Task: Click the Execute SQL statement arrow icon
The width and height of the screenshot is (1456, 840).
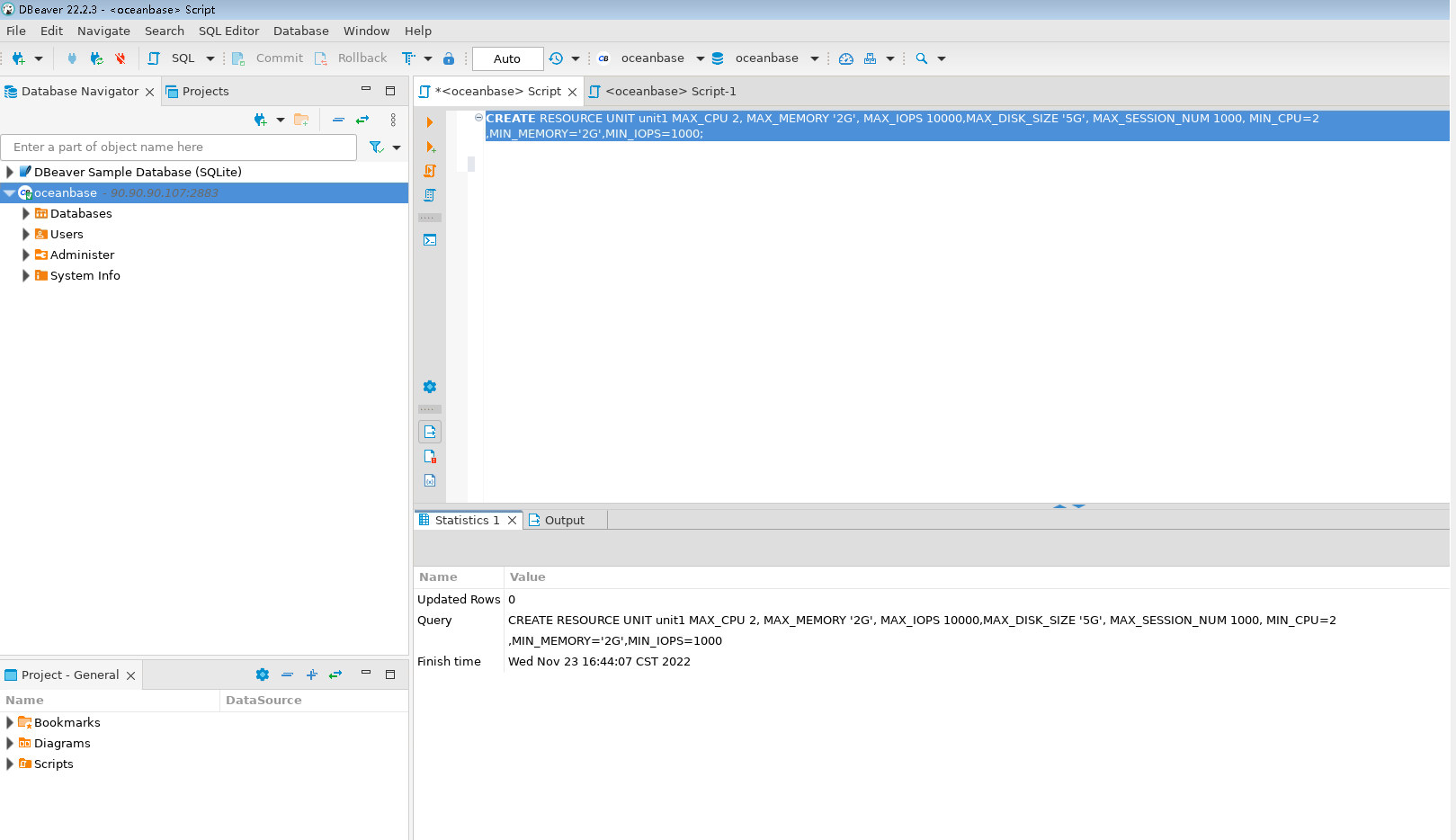Action: coord(430,122)
